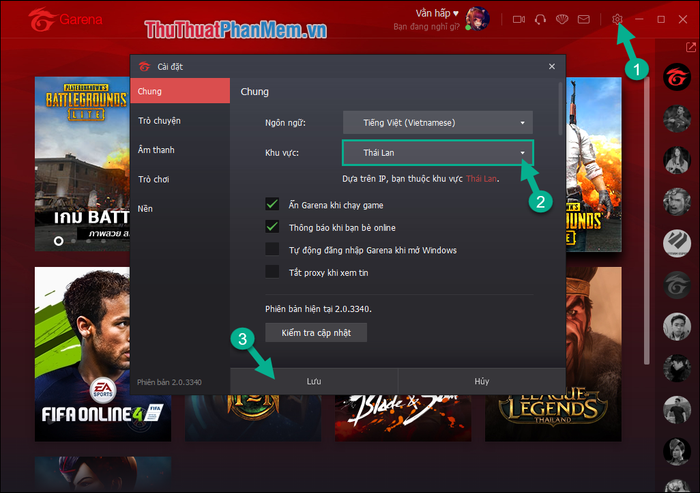This screenshot has width=700, height=493.
Task: Click the Garena logo in top-left corner
Action: pyautogui.click(x=65, y=19)
